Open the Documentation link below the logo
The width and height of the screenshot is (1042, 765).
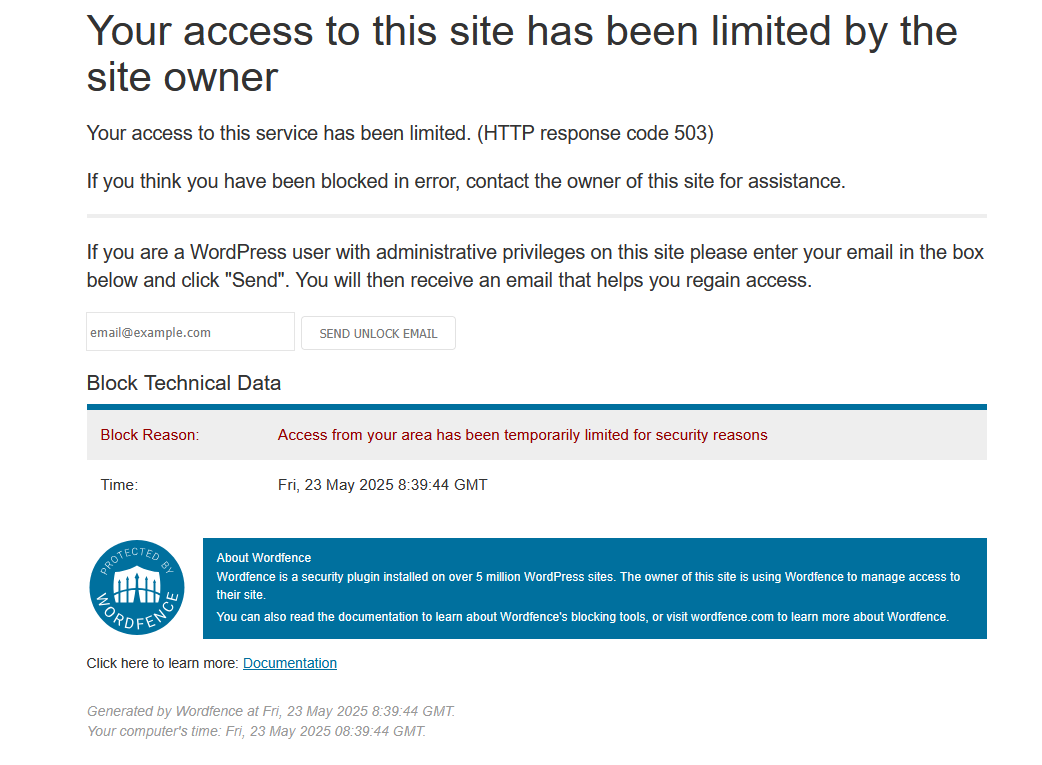click(290, 663)
